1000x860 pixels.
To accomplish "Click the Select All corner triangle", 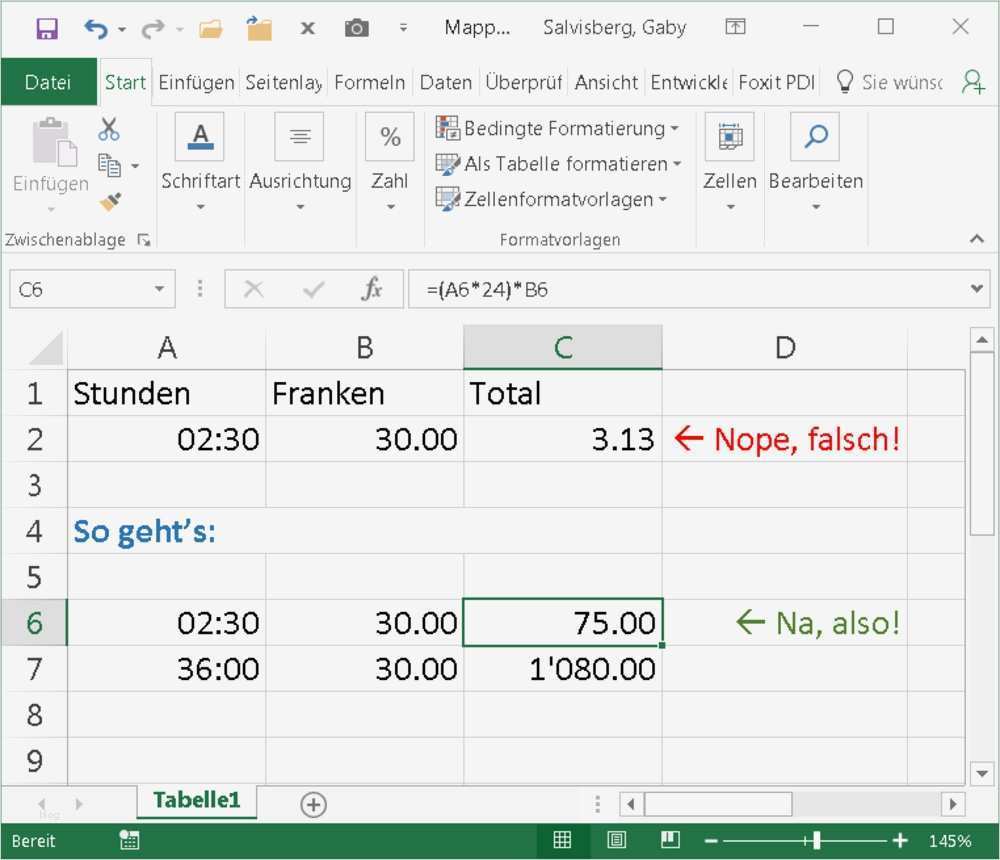I will pyautogui.click(x=46, y=348).
